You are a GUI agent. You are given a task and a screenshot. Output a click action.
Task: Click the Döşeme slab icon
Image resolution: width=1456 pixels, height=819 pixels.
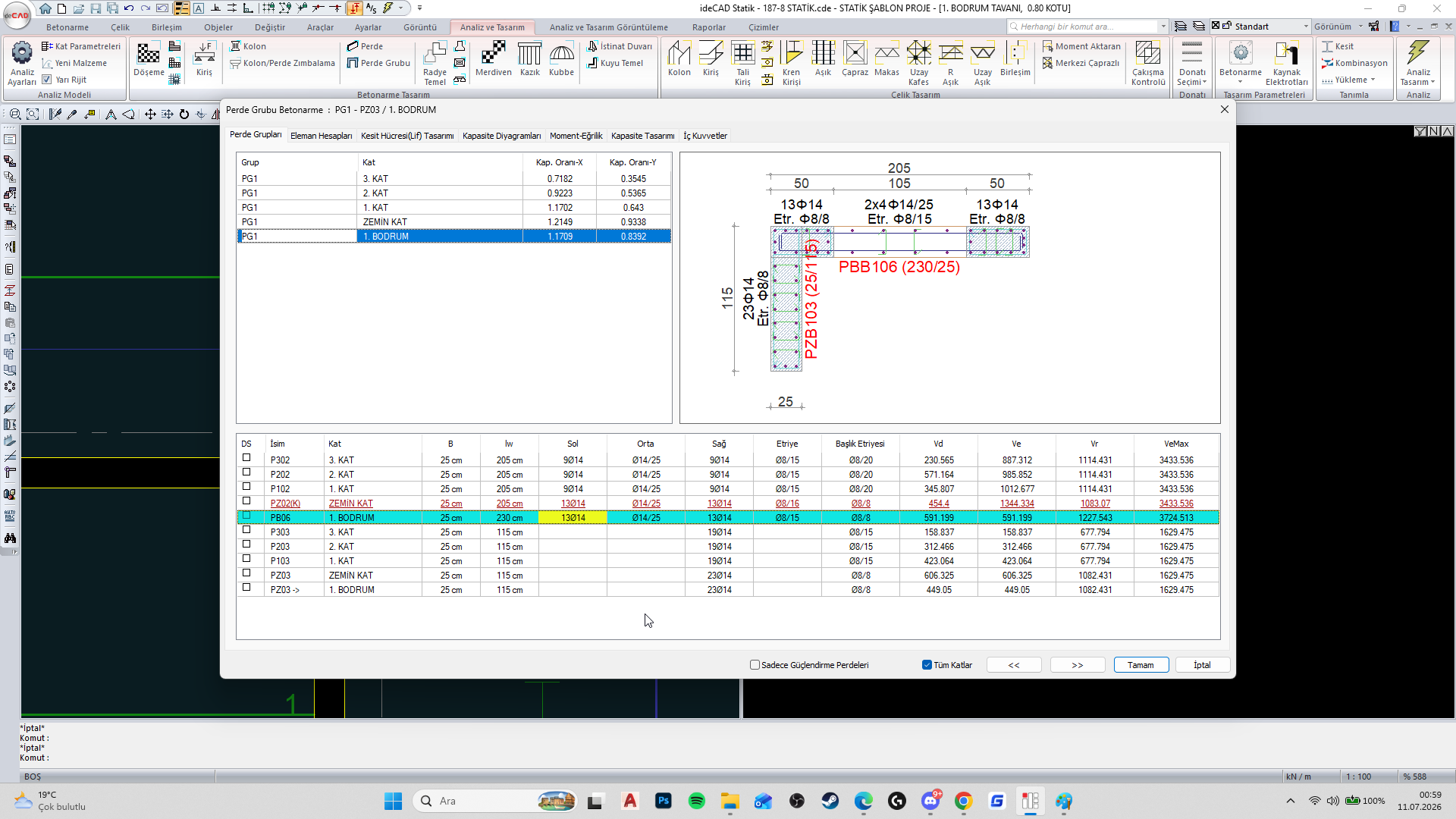pyautogui.click(x=149, y=59)
